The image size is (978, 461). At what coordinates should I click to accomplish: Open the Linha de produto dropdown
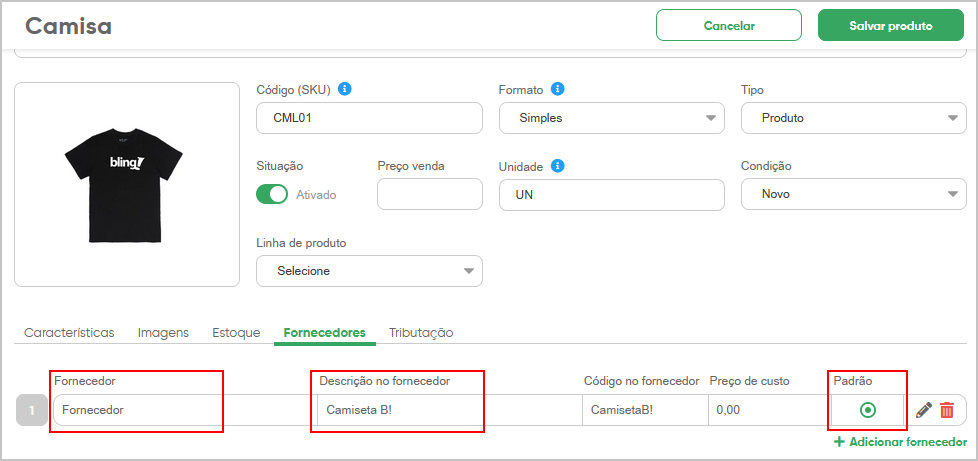tap(369, 271)
